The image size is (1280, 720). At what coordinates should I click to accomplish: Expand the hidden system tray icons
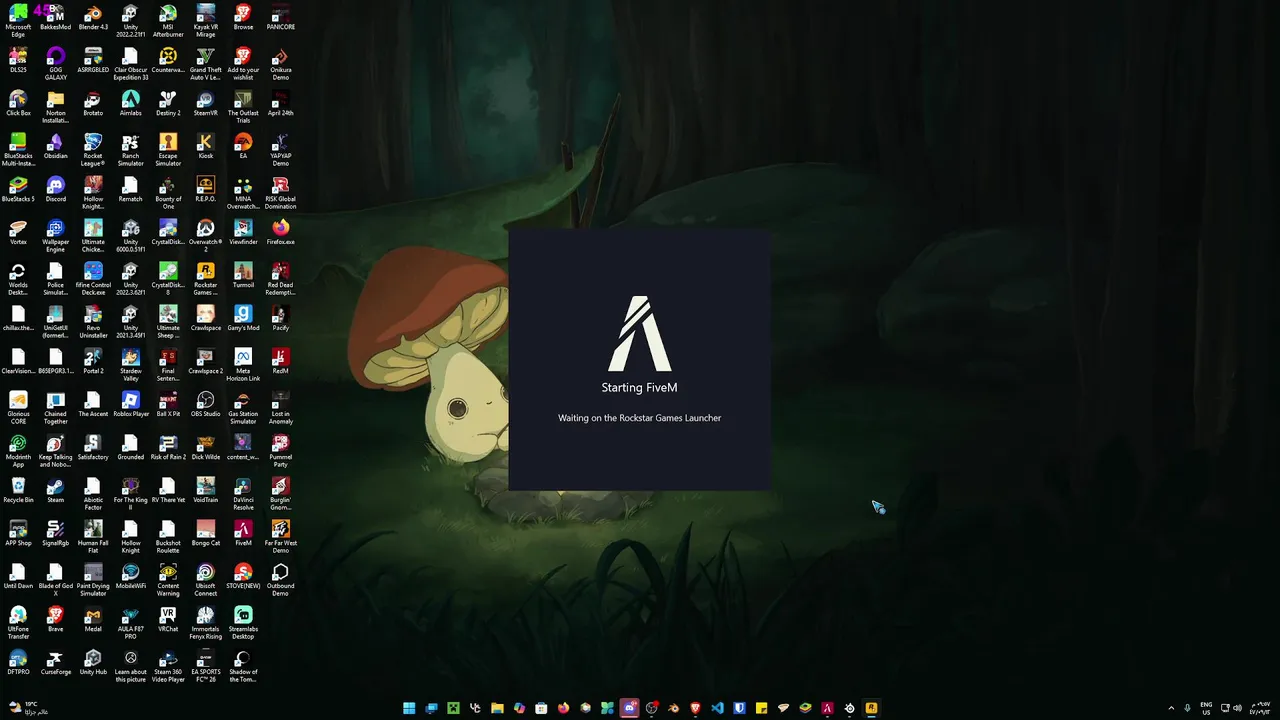pos(1171,708)
